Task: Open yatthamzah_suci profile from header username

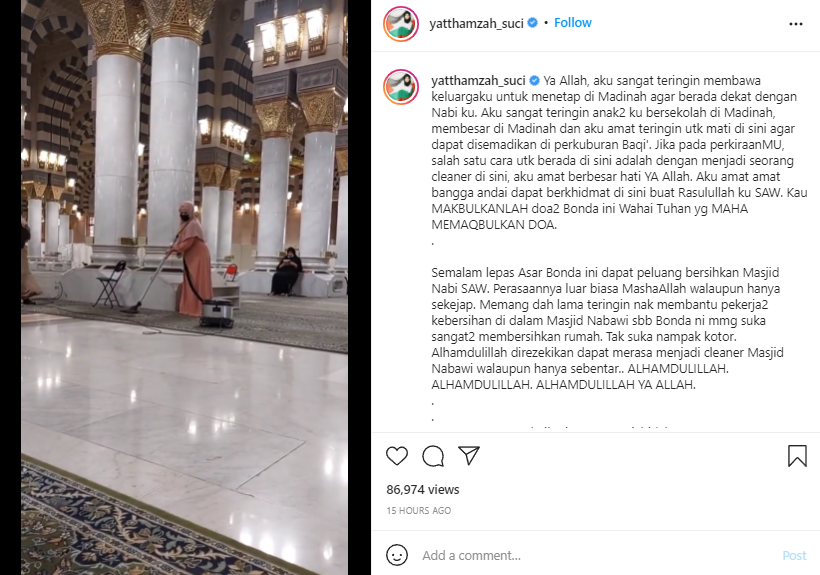Action: (x=476, y=24)
